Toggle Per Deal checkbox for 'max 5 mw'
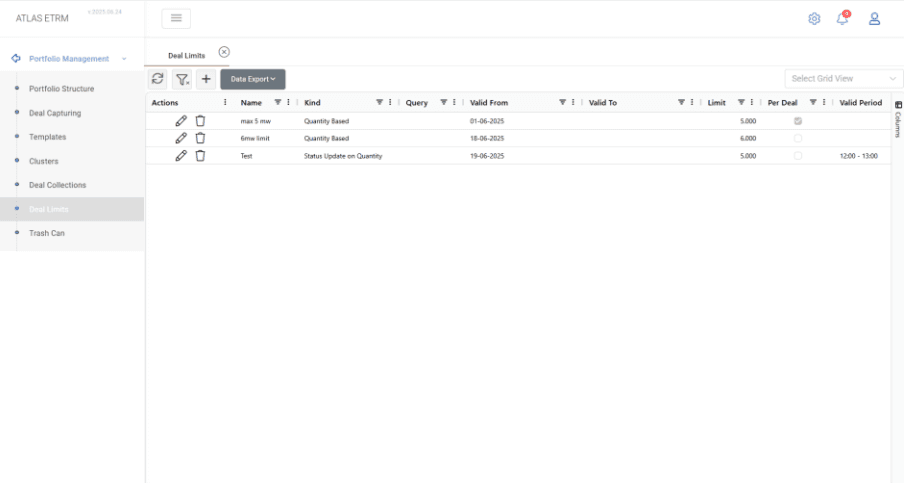Image resolution: width=910 pixels, height=483 pixels. click(x=798, y=121)
